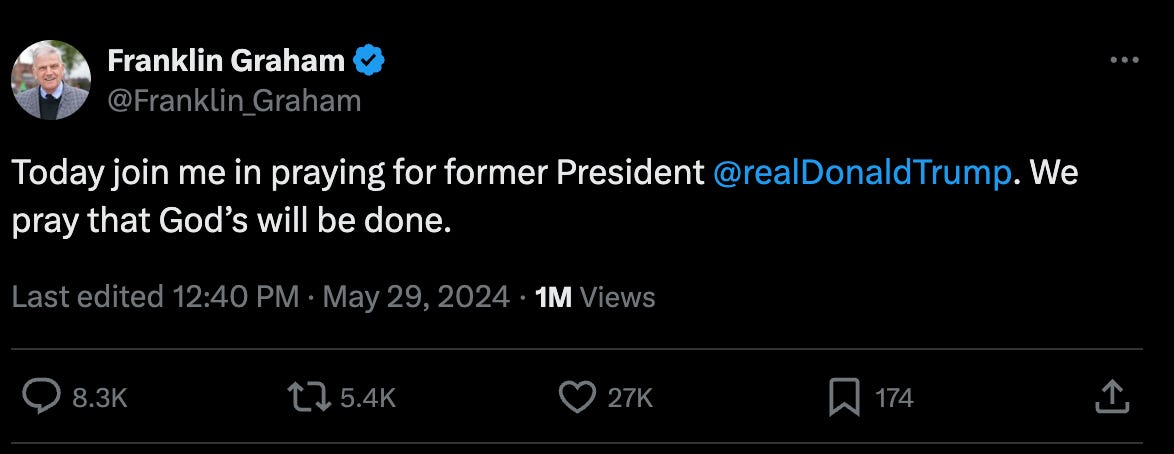
Task: Click the 174 bookmarks count
Action: click(894, 398)
